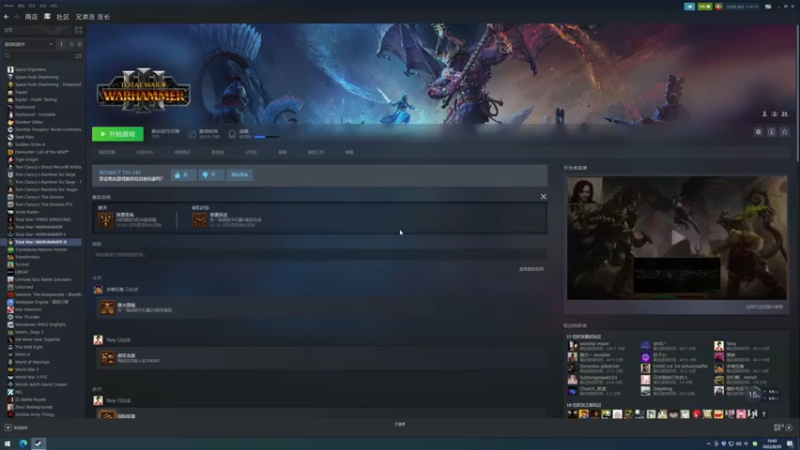This screenshot has height=450, width=800.
Task: Click the Windows Start button
Action: point(7,443)
